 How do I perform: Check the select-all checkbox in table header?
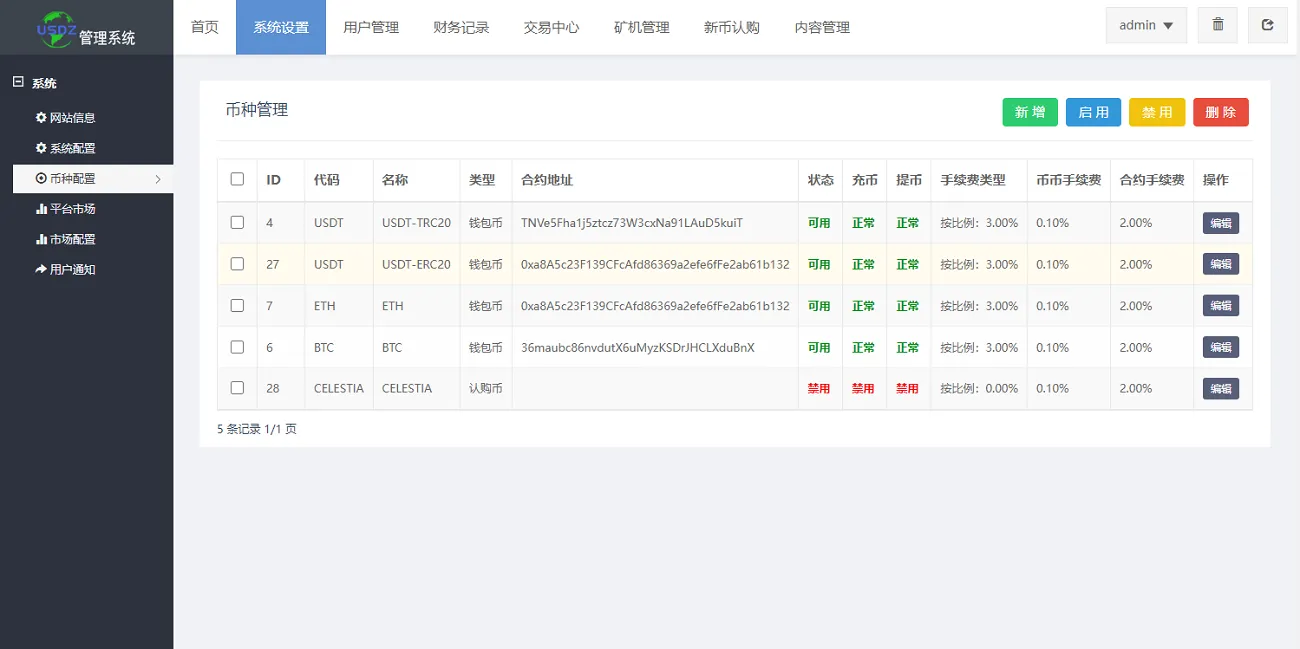coord(237,179)
